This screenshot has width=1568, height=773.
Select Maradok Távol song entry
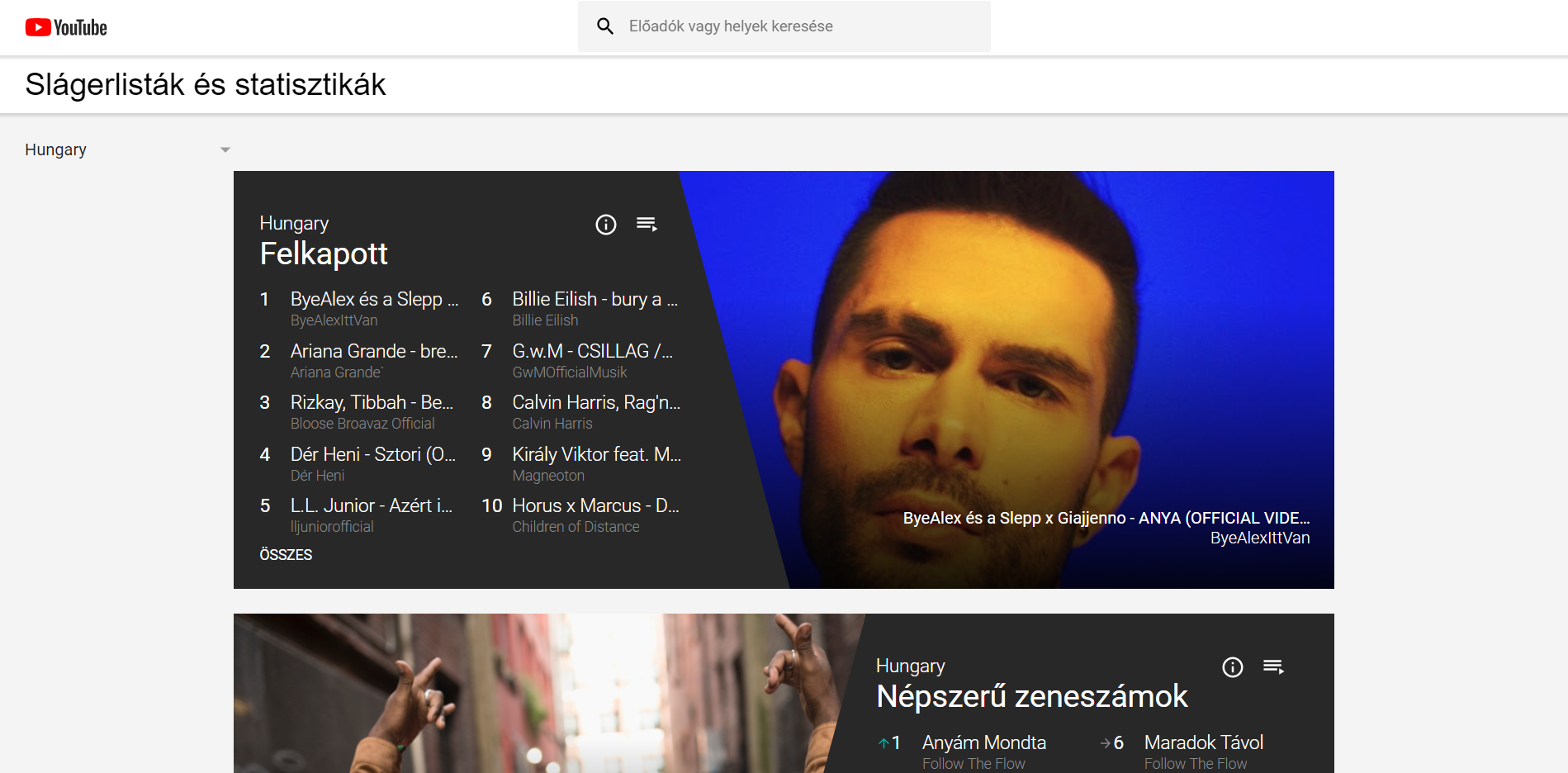pos(1203,742)
